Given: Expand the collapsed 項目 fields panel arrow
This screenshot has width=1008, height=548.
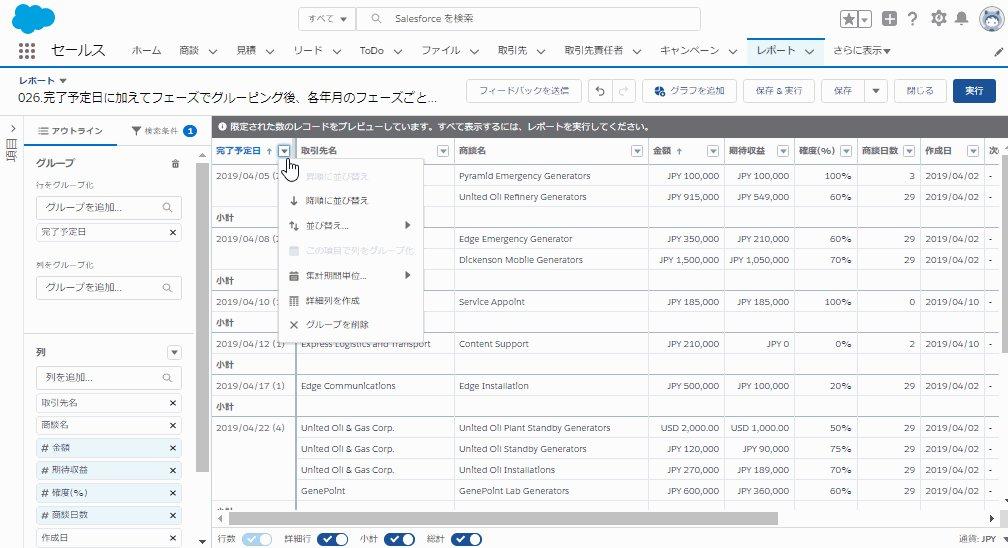Looking at the screenshot, I should tap(12, 129).
